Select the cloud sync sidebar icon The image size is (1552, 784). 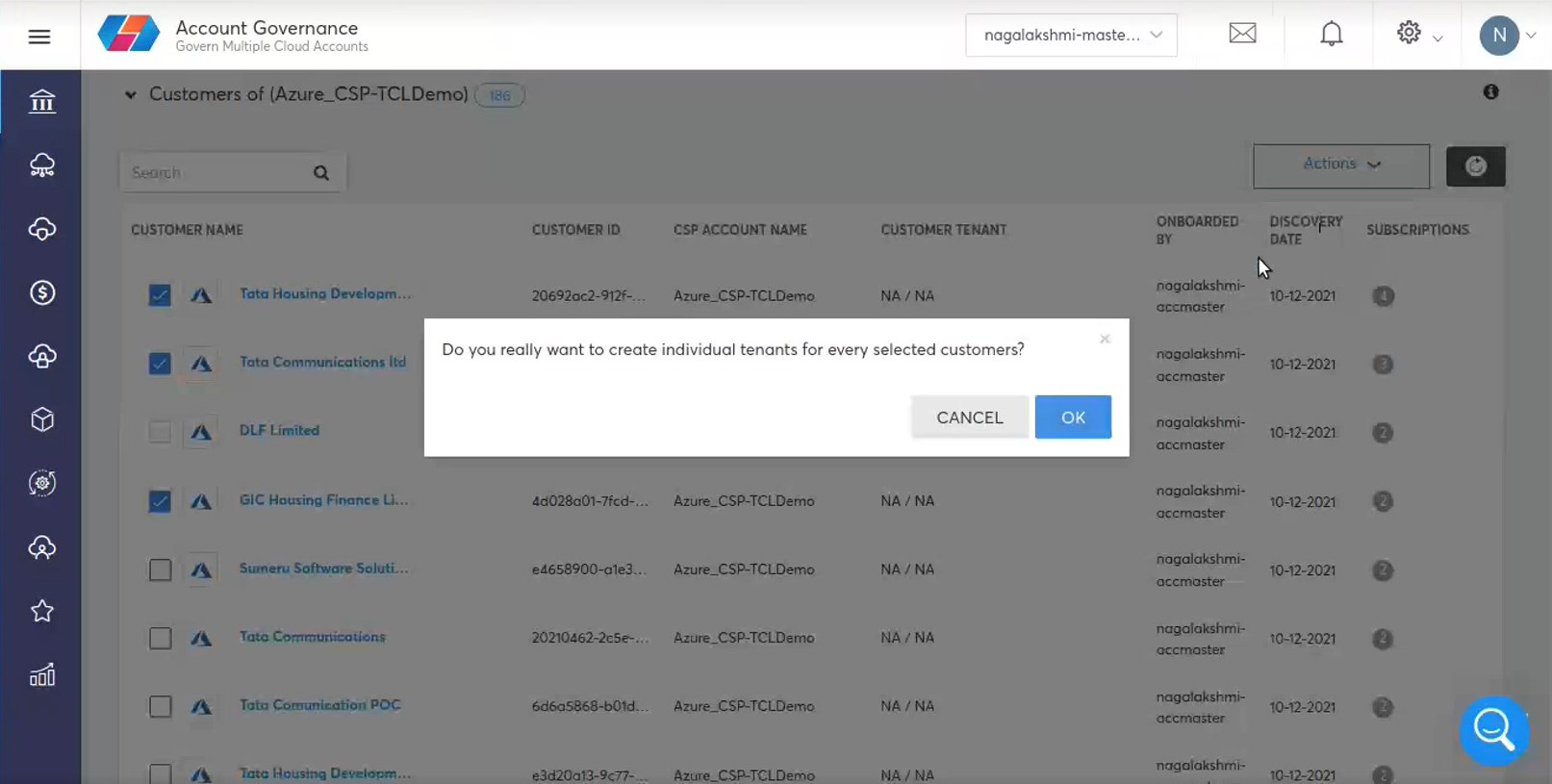click(41, 229)
